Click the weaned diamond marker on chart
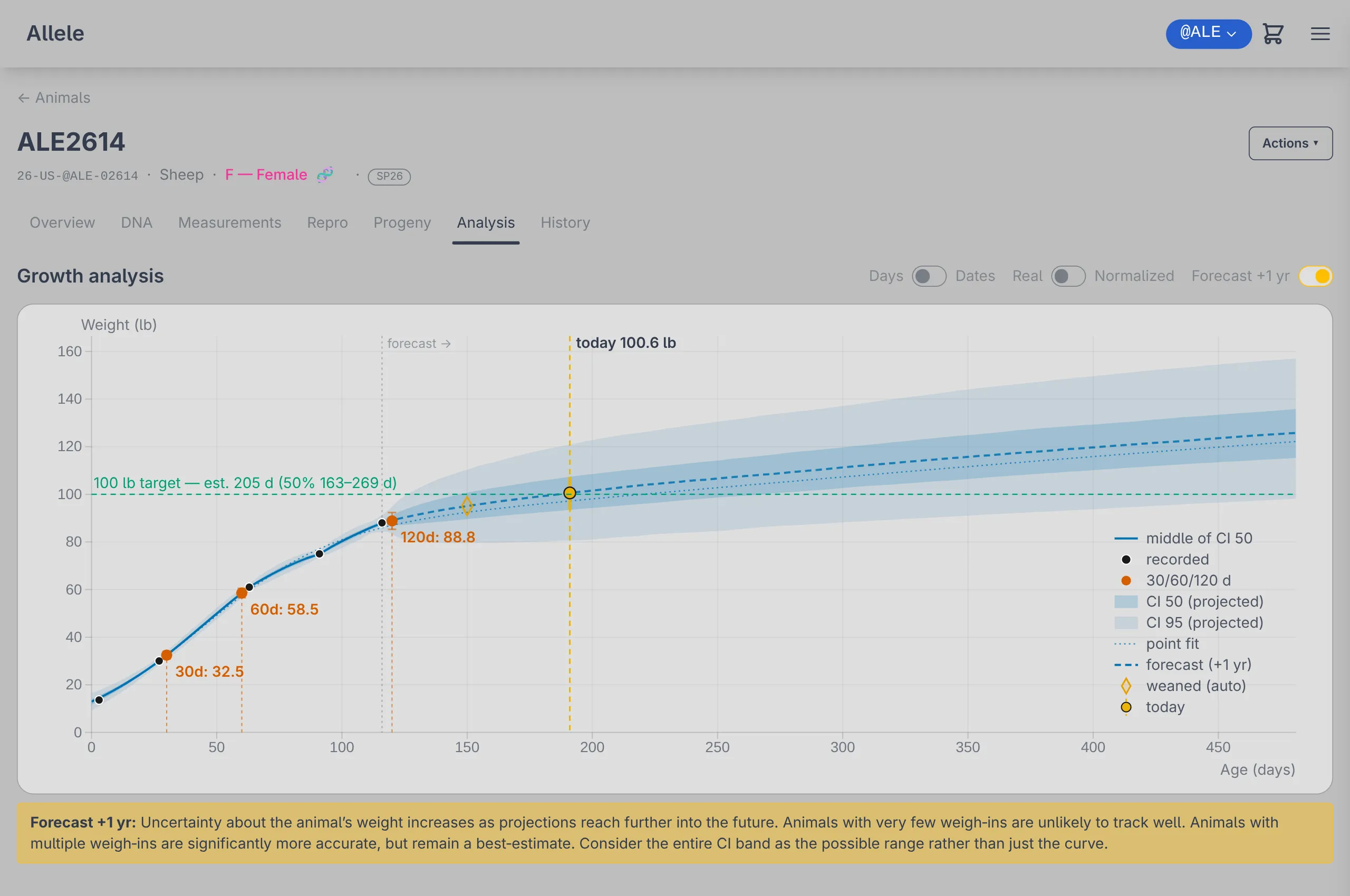The width and height of the screenshot is (1350, 896). (467, 506)
